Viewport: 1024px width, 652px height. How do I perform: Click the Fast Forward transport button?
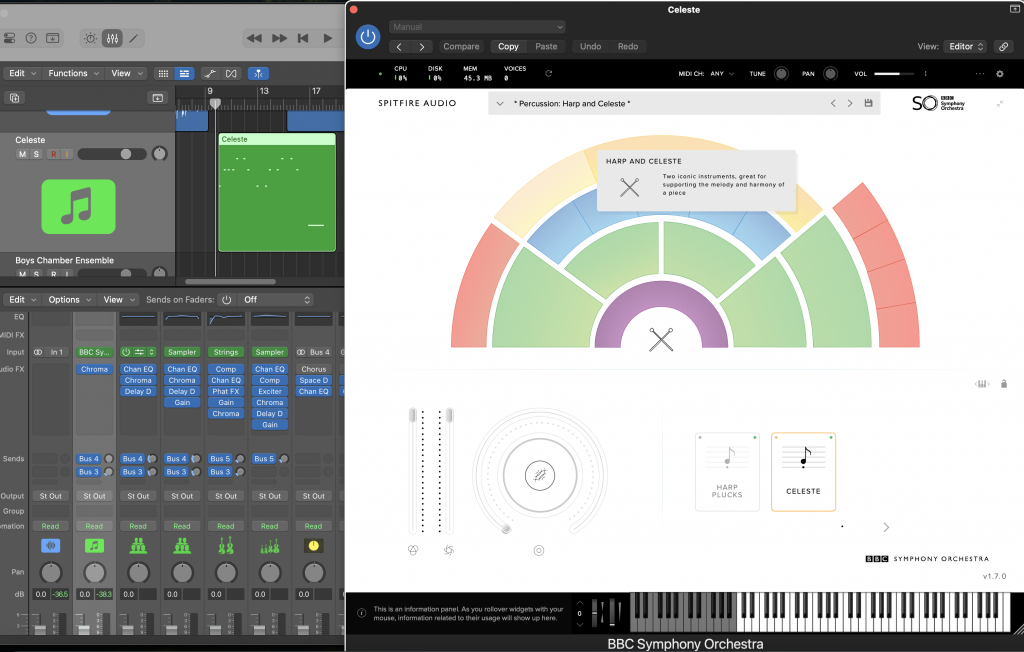(280, 39)
